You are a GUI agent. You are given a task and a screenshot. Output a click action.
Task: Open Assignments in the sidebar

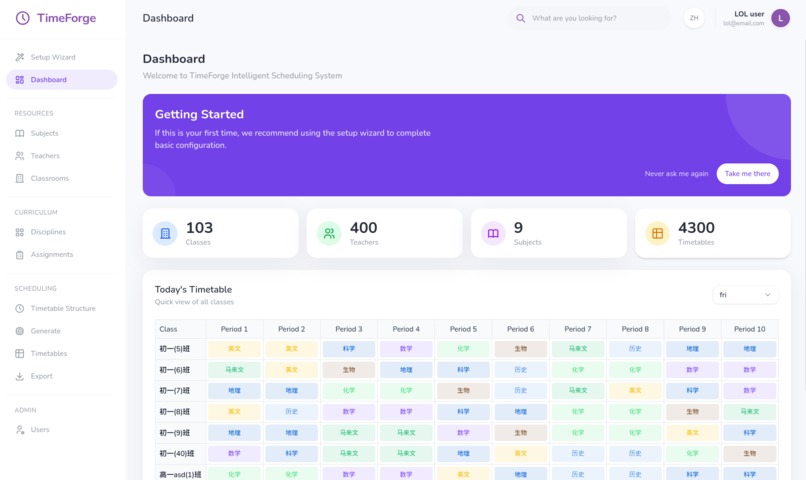[62, 255]
